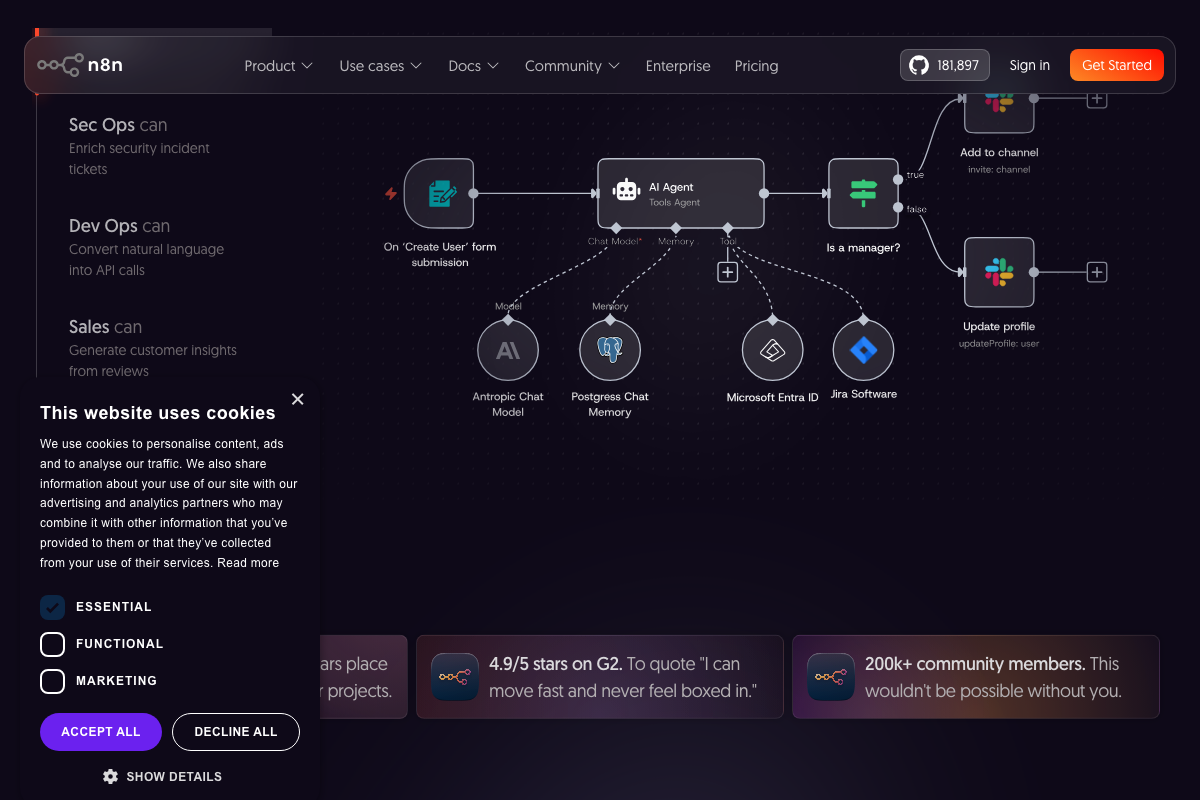
Task: Select the 'Is a manager?' switch node
Action: (x=863, y=193)
